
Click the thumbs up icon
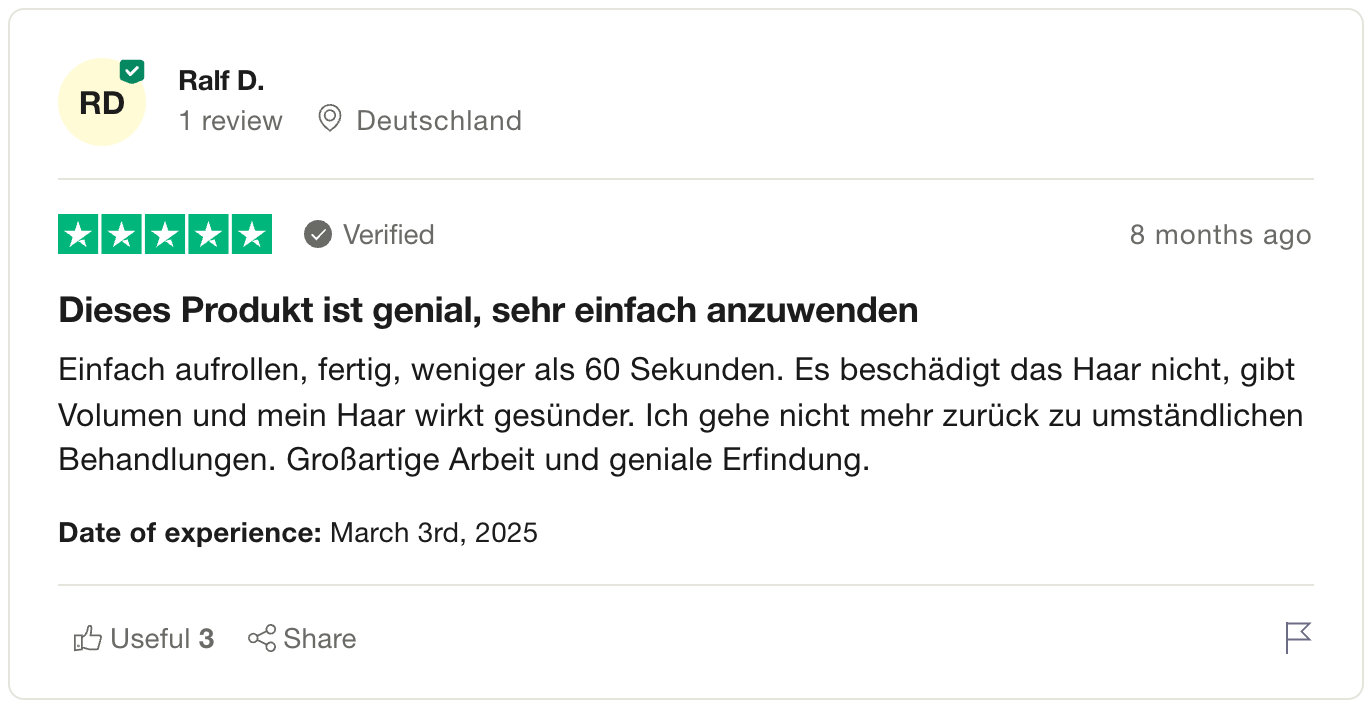[x=88, y=639]
